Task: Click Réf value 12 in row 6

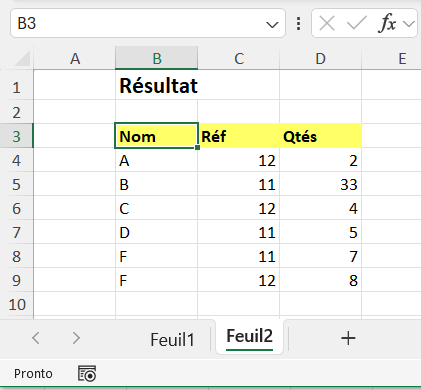Action: coord(239,208)
